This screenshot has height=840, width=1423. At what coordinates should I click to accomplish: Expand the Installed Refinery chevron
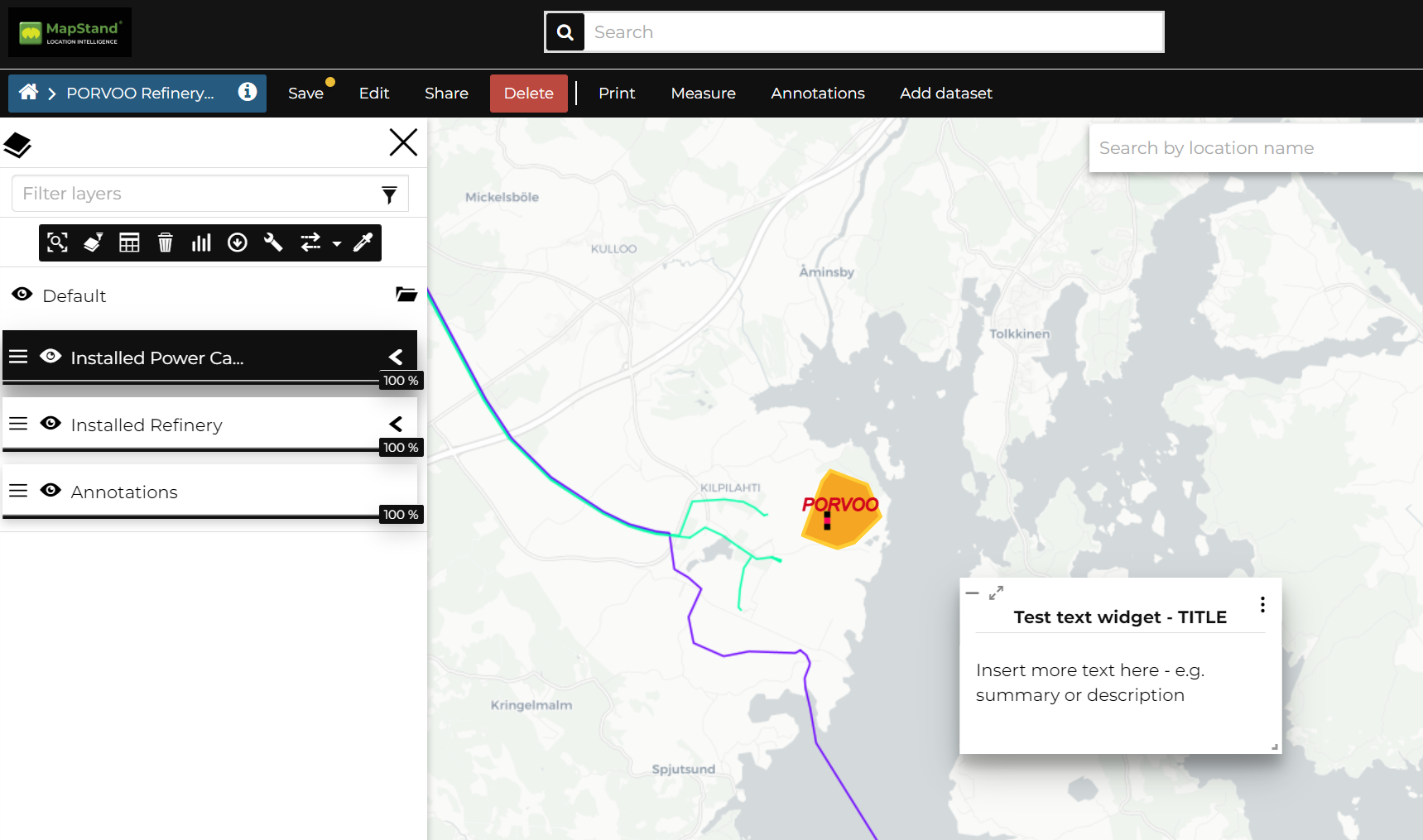396,424
